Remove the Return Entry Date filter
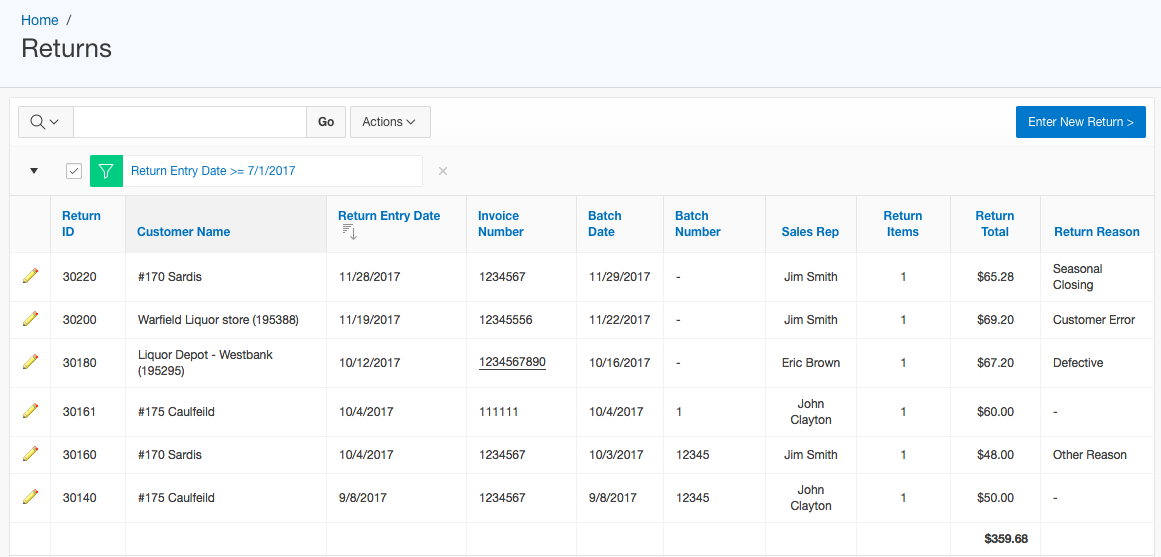Viewport: 1161px width, 557px height. 443,171
